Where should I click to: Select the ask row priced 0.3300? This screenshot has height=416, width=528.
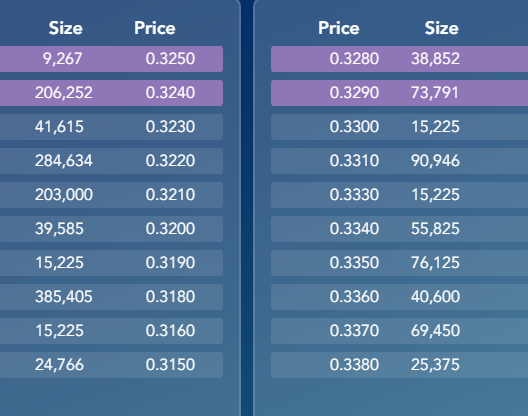tap(399, 127)
